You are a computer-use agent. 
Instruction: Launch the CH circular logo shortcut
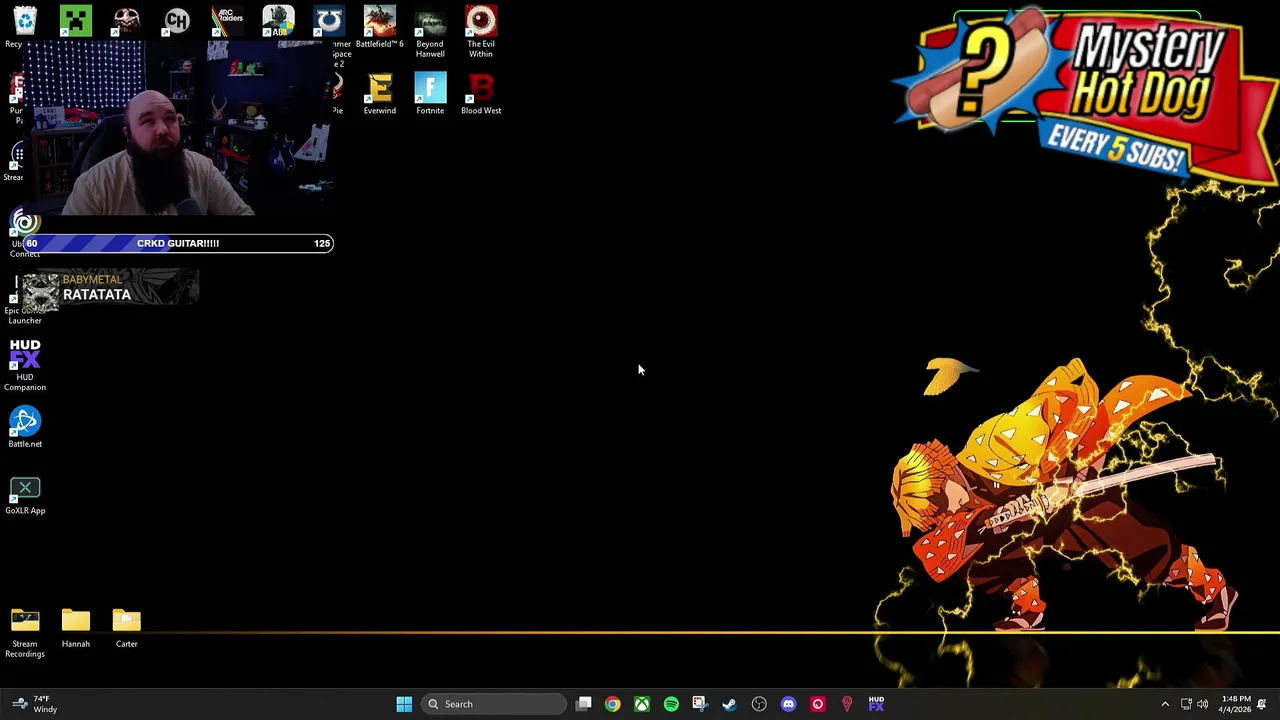[177, 20]
